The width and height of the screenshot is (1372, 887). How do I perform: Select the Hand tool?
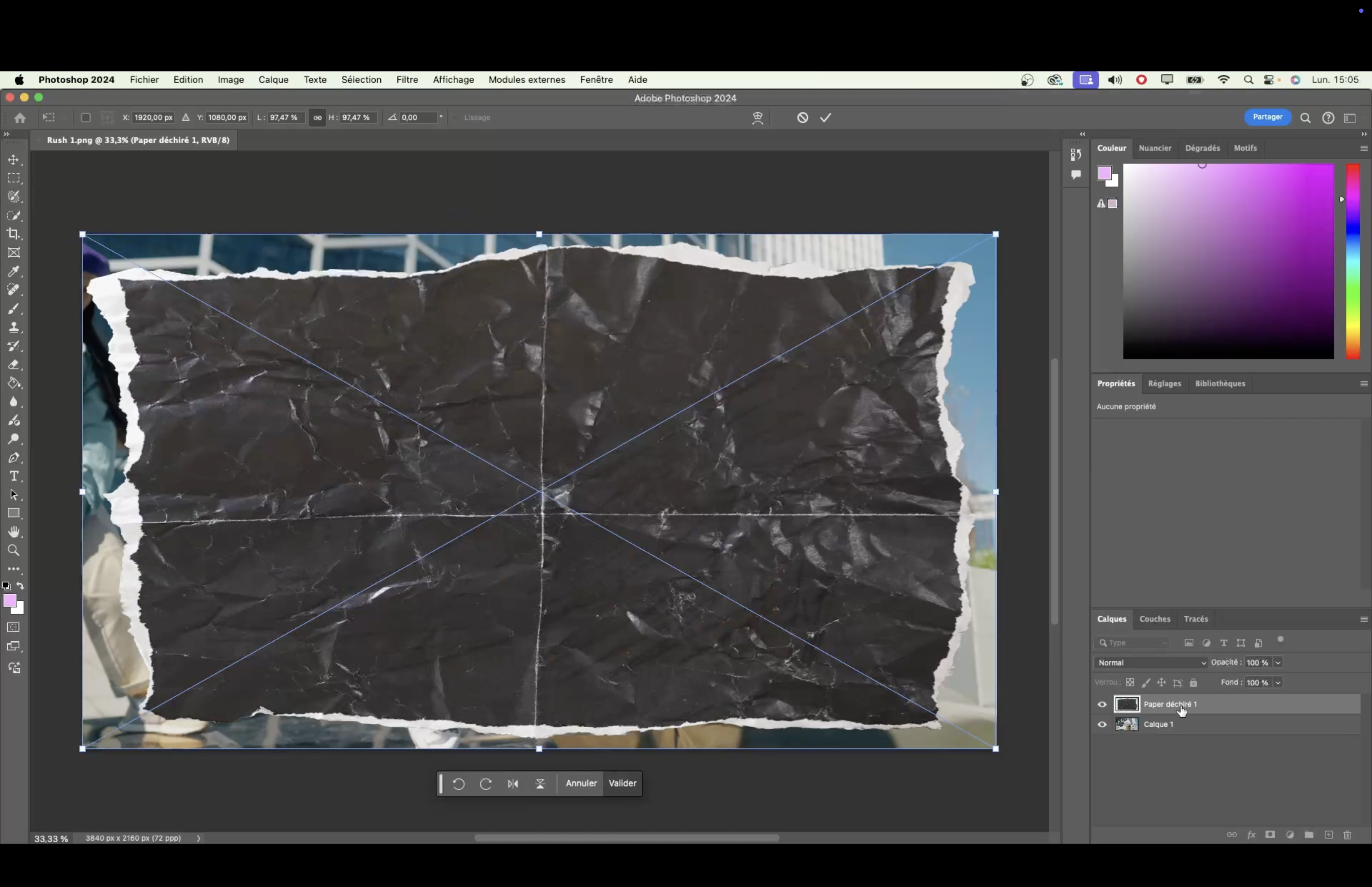14,532
